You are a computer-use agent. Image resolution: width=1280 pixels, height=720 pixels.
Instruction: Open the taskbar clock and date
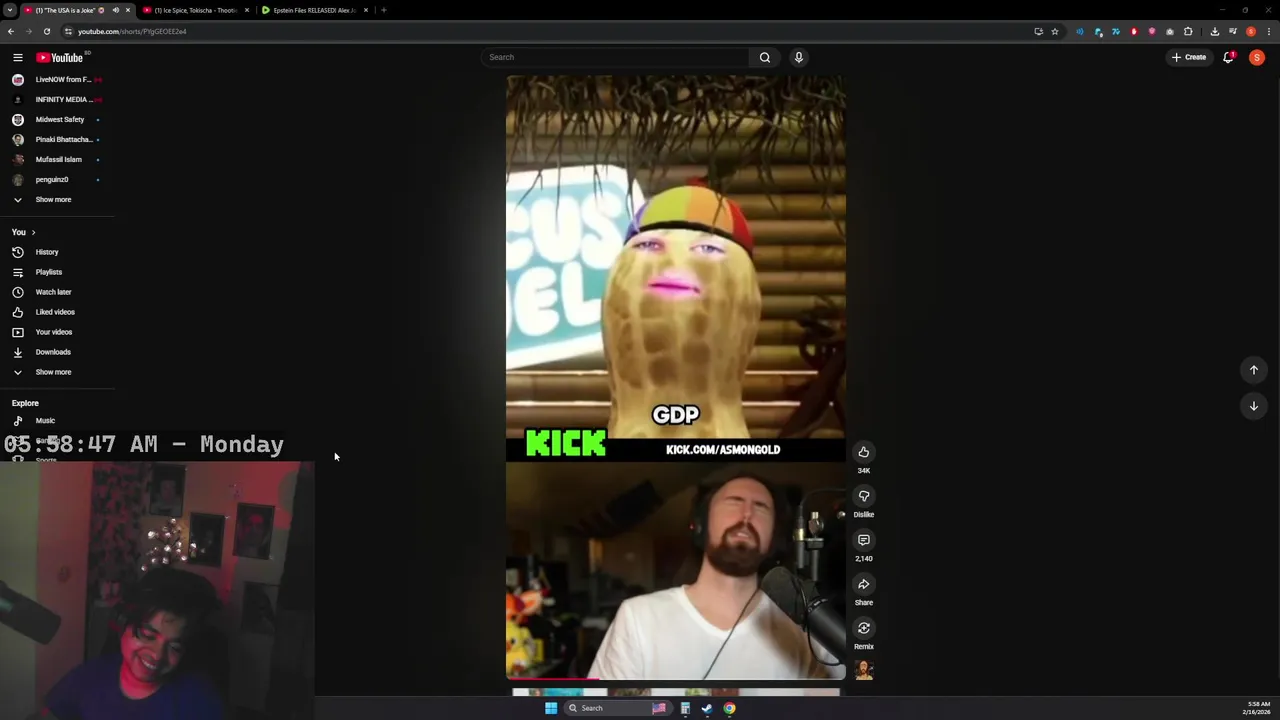point(1259,708)
